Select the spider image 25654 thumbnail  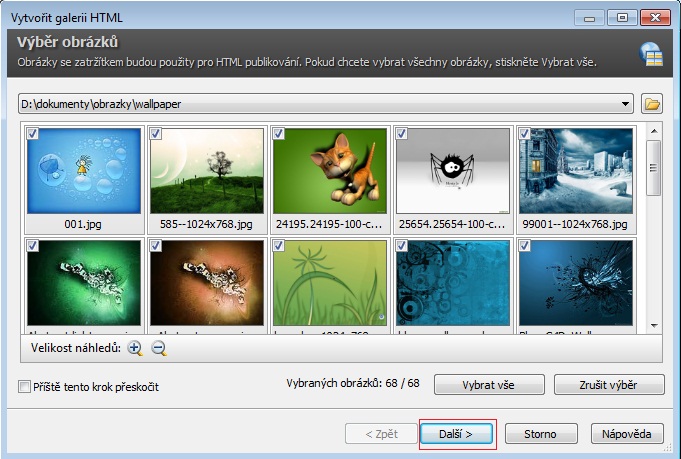pyautogui.click(x=453, y=170)
